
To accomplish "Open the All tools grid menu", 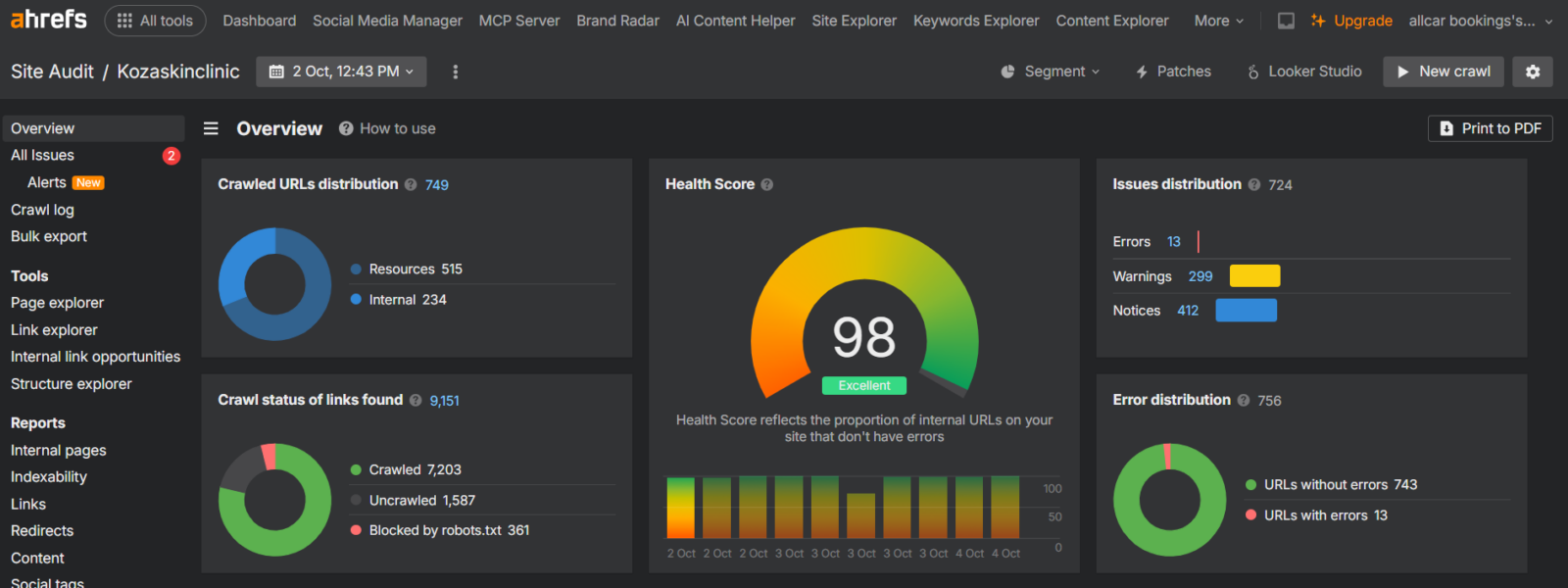I will 155,21.
